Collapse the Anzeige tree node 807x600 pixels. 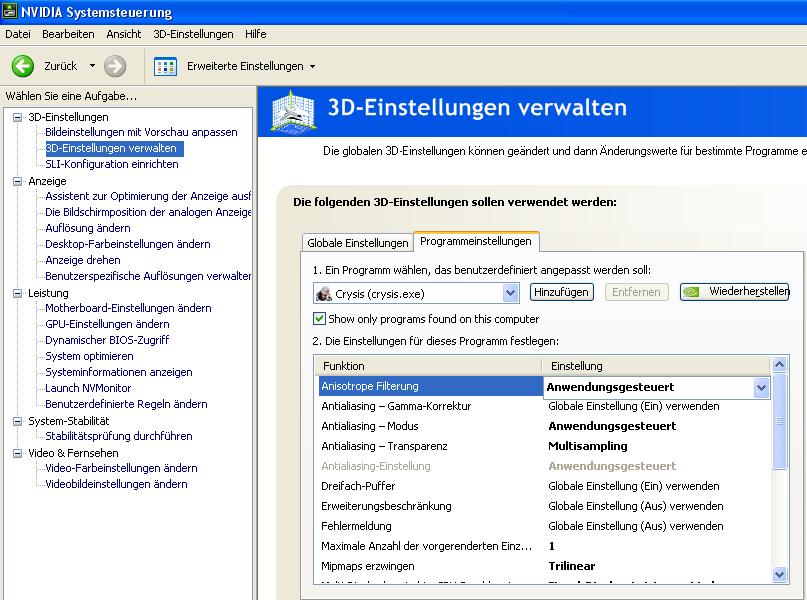(x=17, y=181)
